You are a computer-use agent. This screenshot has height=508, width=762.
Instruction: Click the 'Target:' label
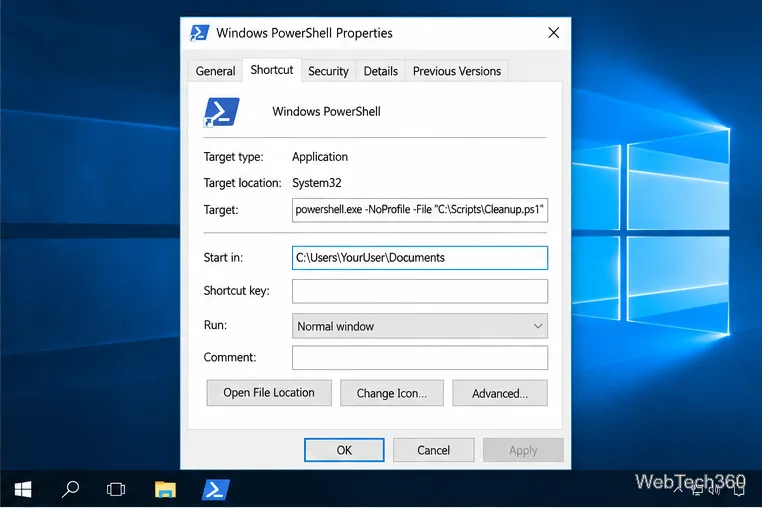221,210
